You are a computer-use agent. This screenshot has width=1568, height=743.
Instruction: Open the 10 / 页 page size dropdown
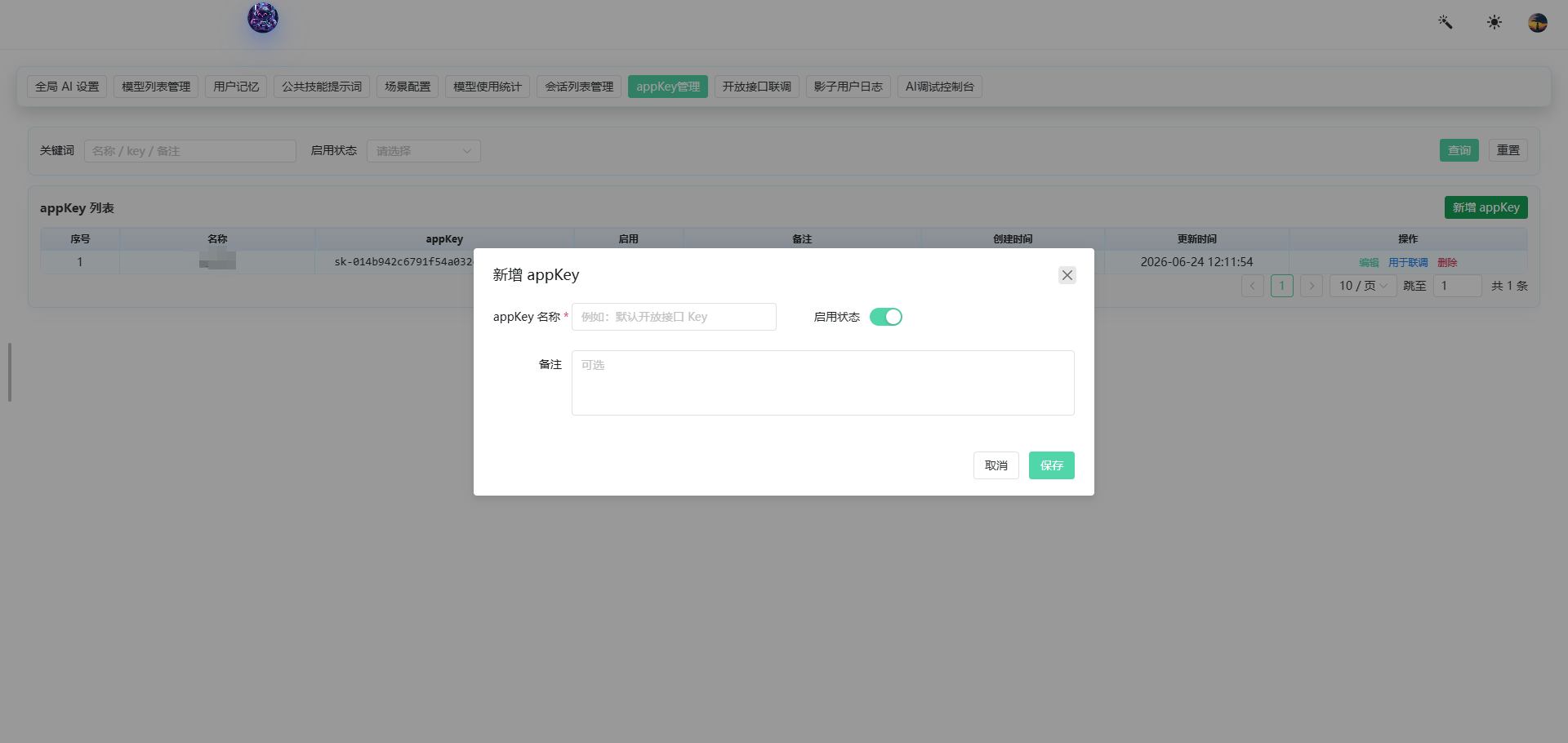click(1363, 286)
